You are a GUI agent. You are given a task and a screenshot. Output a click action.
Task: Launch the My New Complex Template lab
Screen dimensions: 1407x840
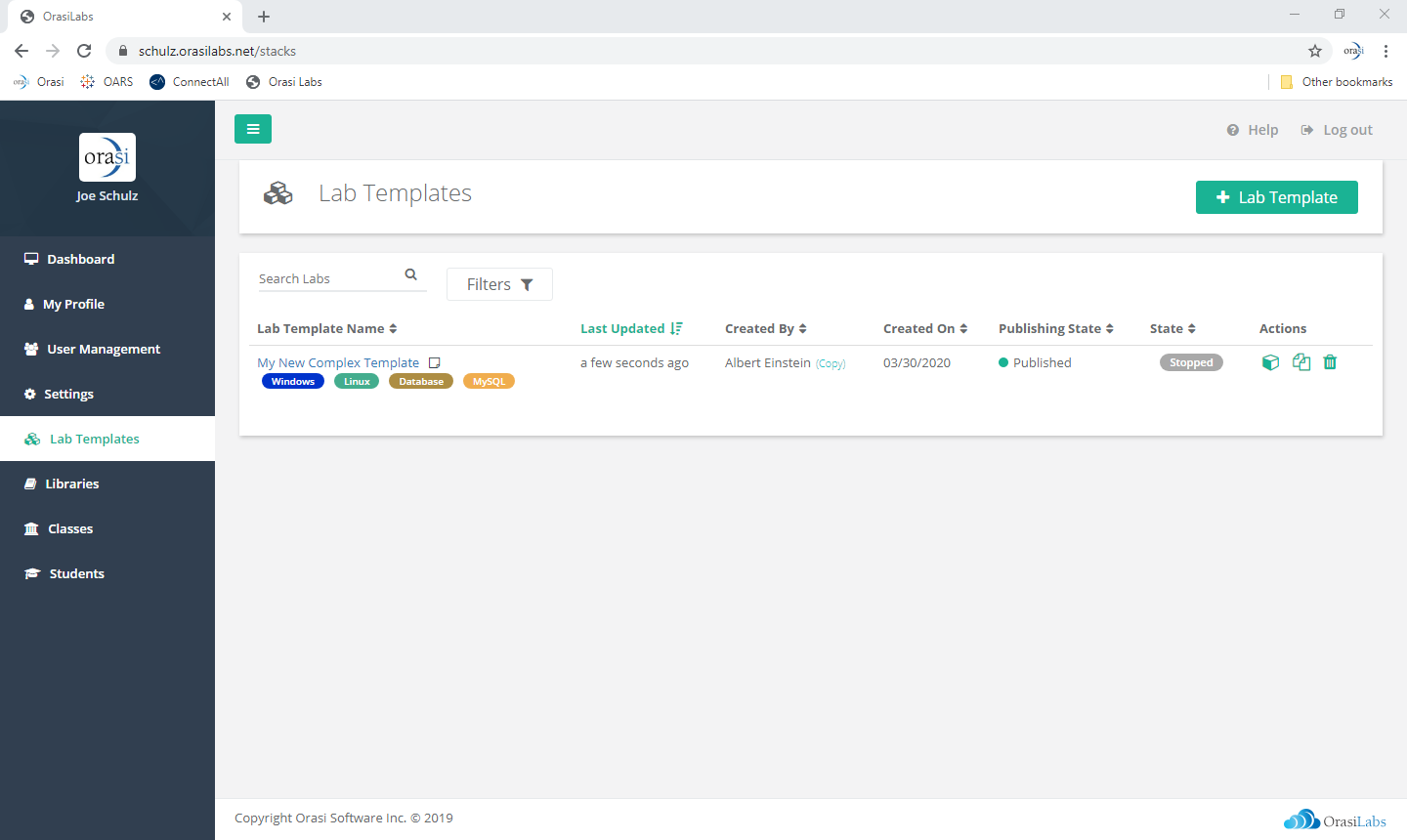tap(1270, 362)
